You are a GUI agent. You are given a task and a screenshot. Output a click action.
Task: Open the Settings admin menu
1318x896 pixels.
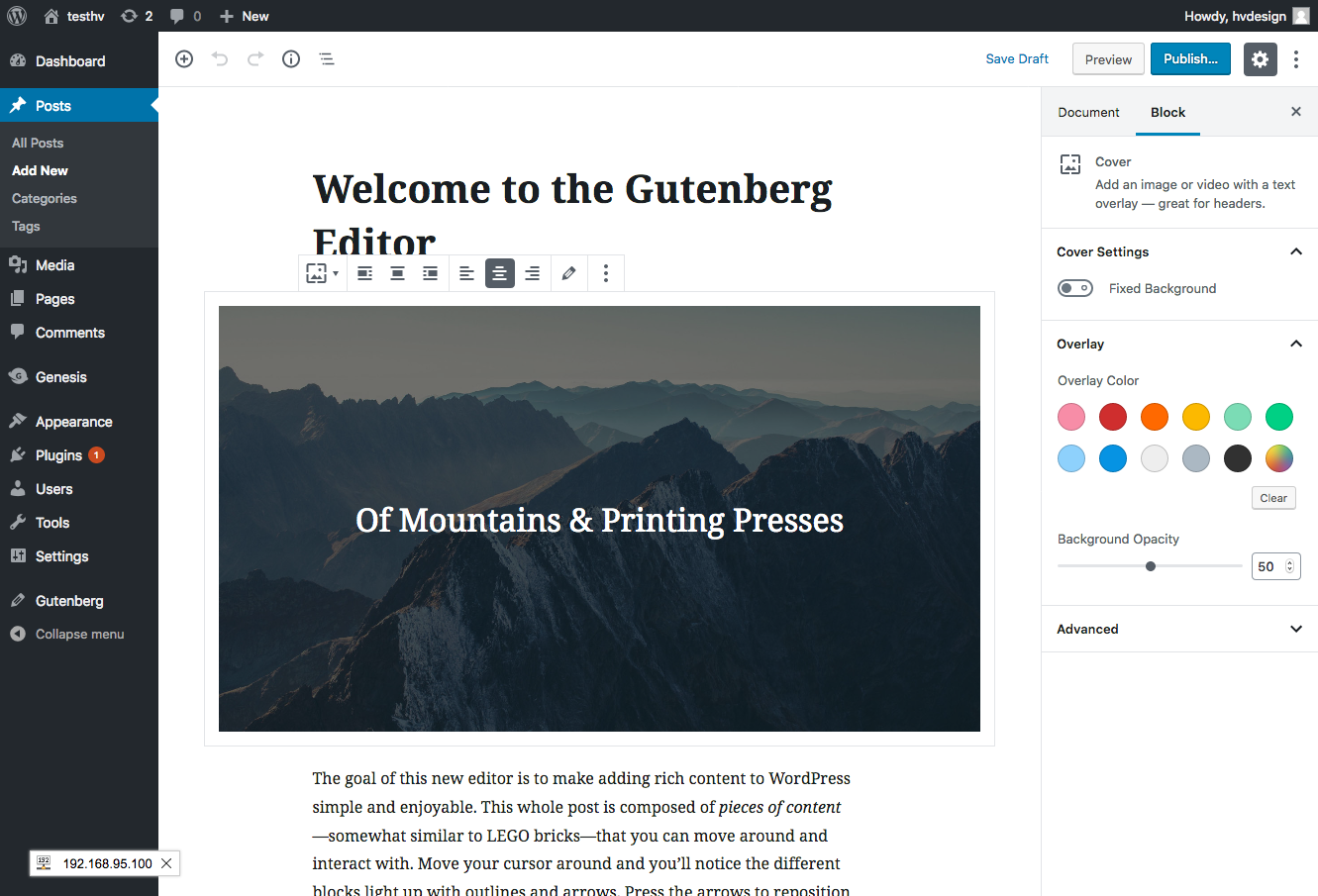click(79, 556)
